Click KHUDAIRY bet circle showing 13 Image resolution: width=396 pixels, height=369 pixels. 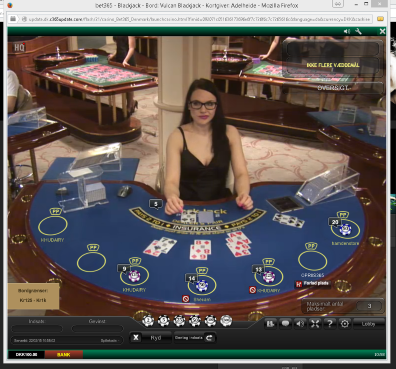pos(269,276)
